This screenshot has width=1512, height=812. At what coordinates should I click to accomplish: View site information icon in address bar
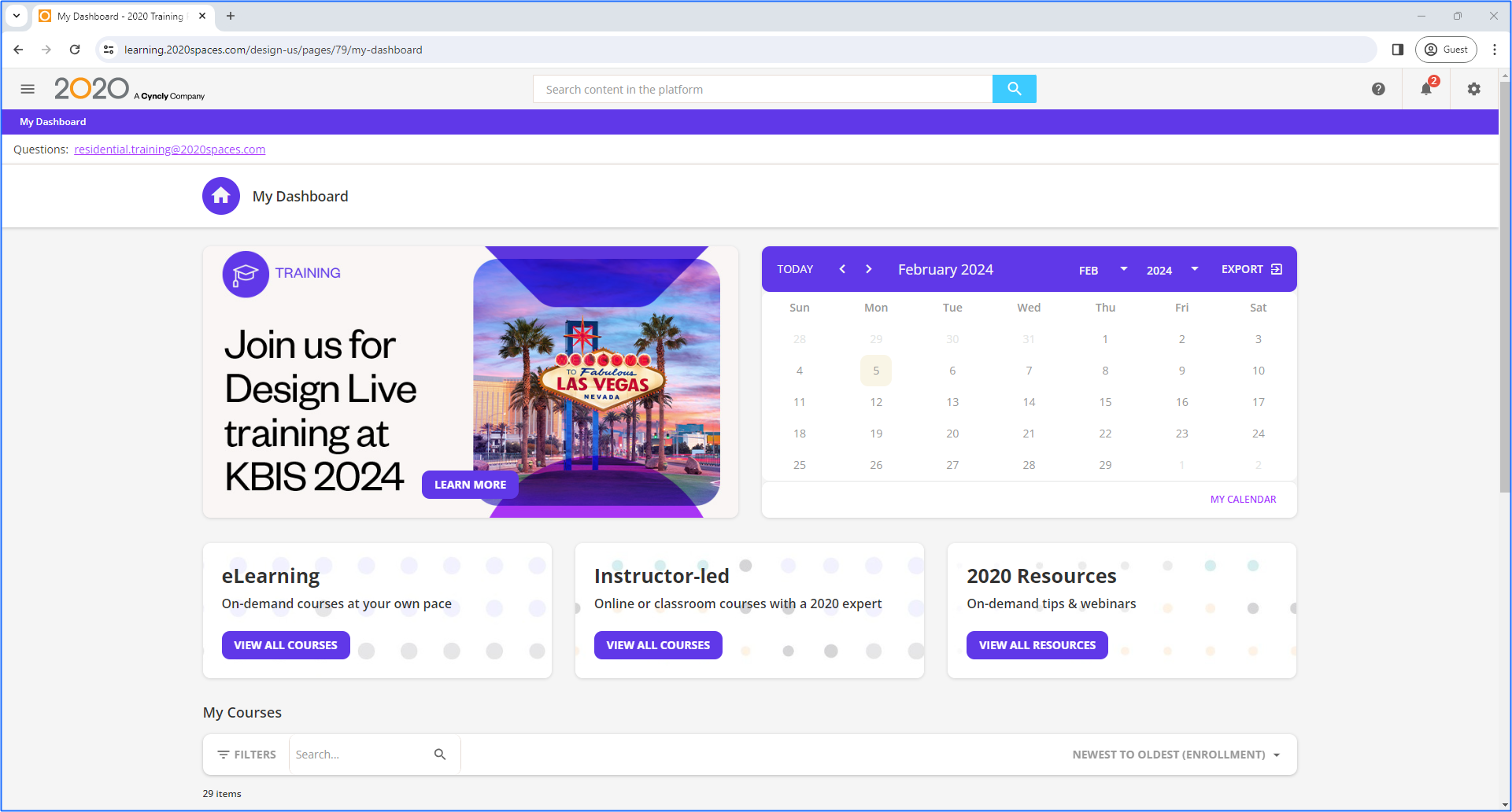point(109,50)
